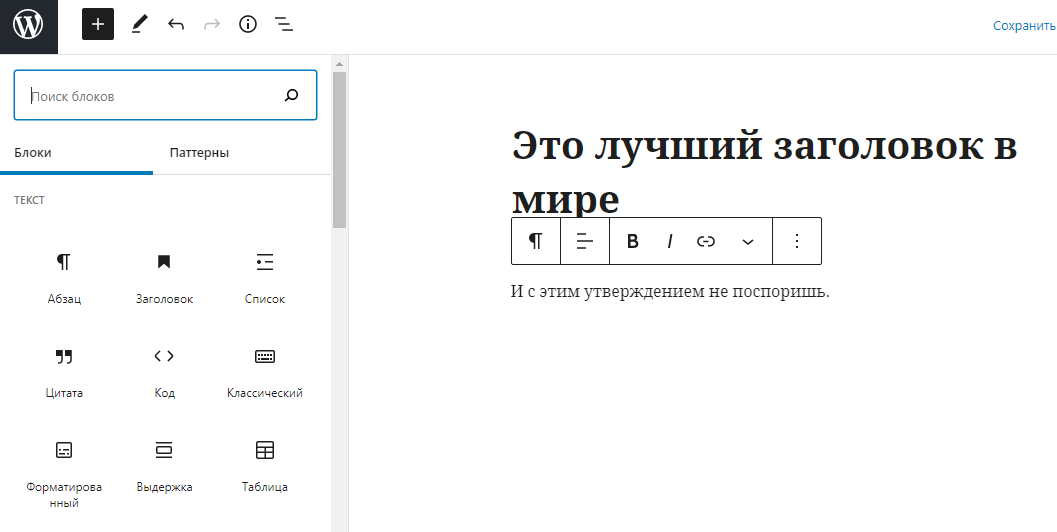1057x532 pixels.
Task: Open the text alignment options
Action: (x=585, y=241)
